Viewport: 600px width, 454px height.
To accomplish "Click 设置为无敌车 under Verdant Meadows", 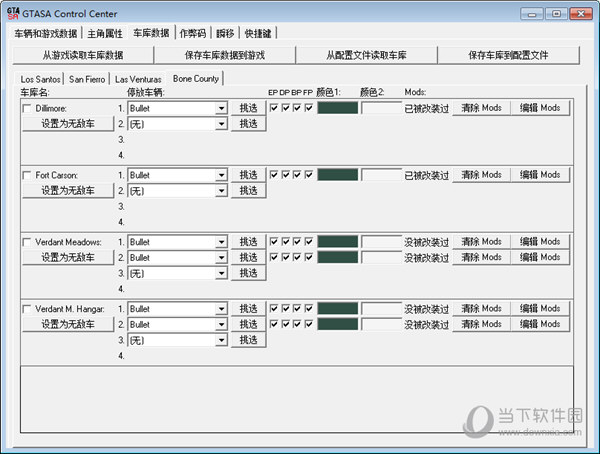I will [x=68, y=257].
